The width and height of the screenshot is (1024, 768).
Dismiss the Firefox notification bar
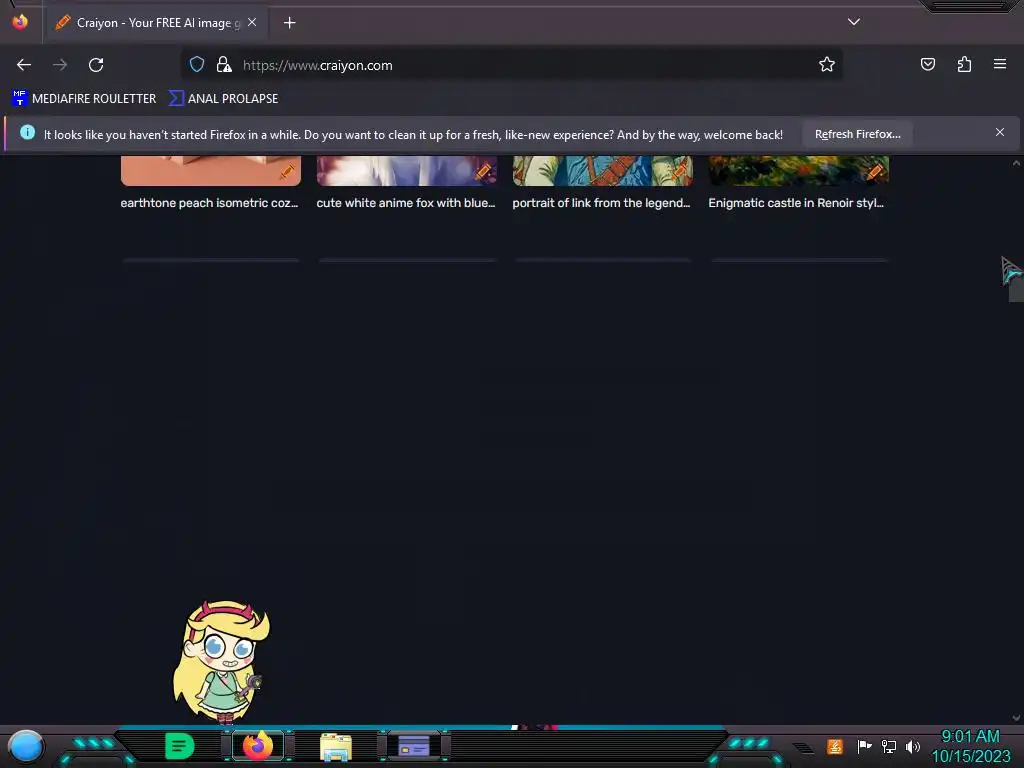click(1000, 133)
